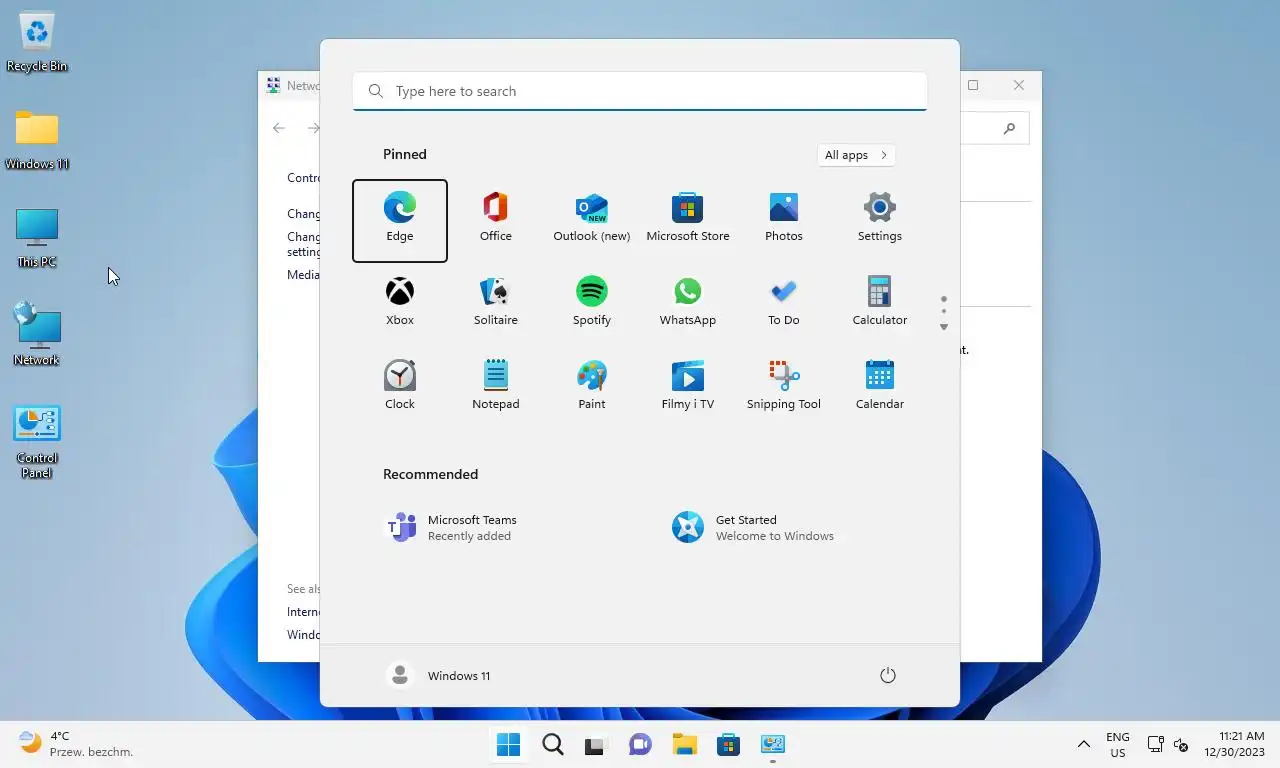Open the Edge pinned app
1280x768 pixels.
pyautogui.click(x=400, y=221)
